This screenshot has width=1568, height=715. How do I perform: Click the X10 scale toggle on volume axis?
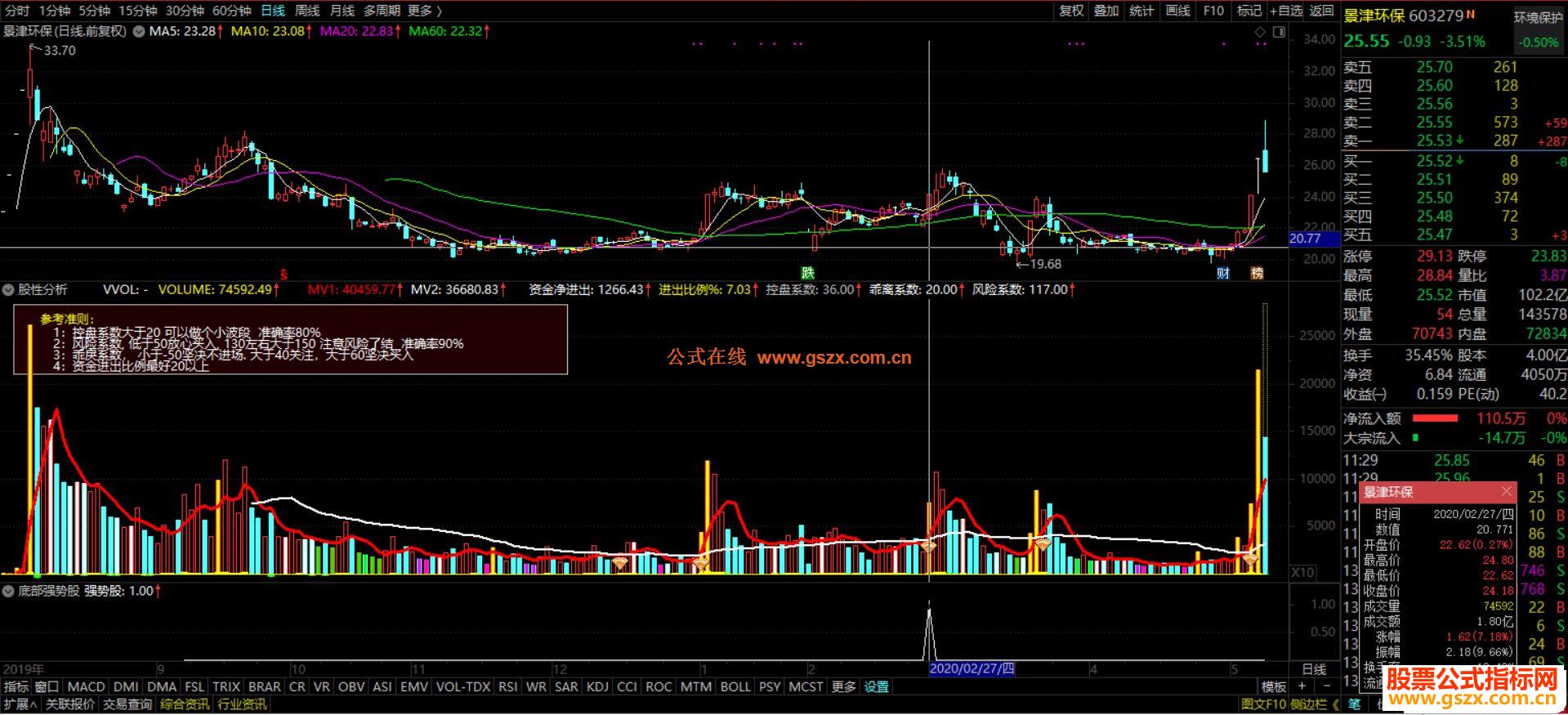click(x=1302, y=572)
